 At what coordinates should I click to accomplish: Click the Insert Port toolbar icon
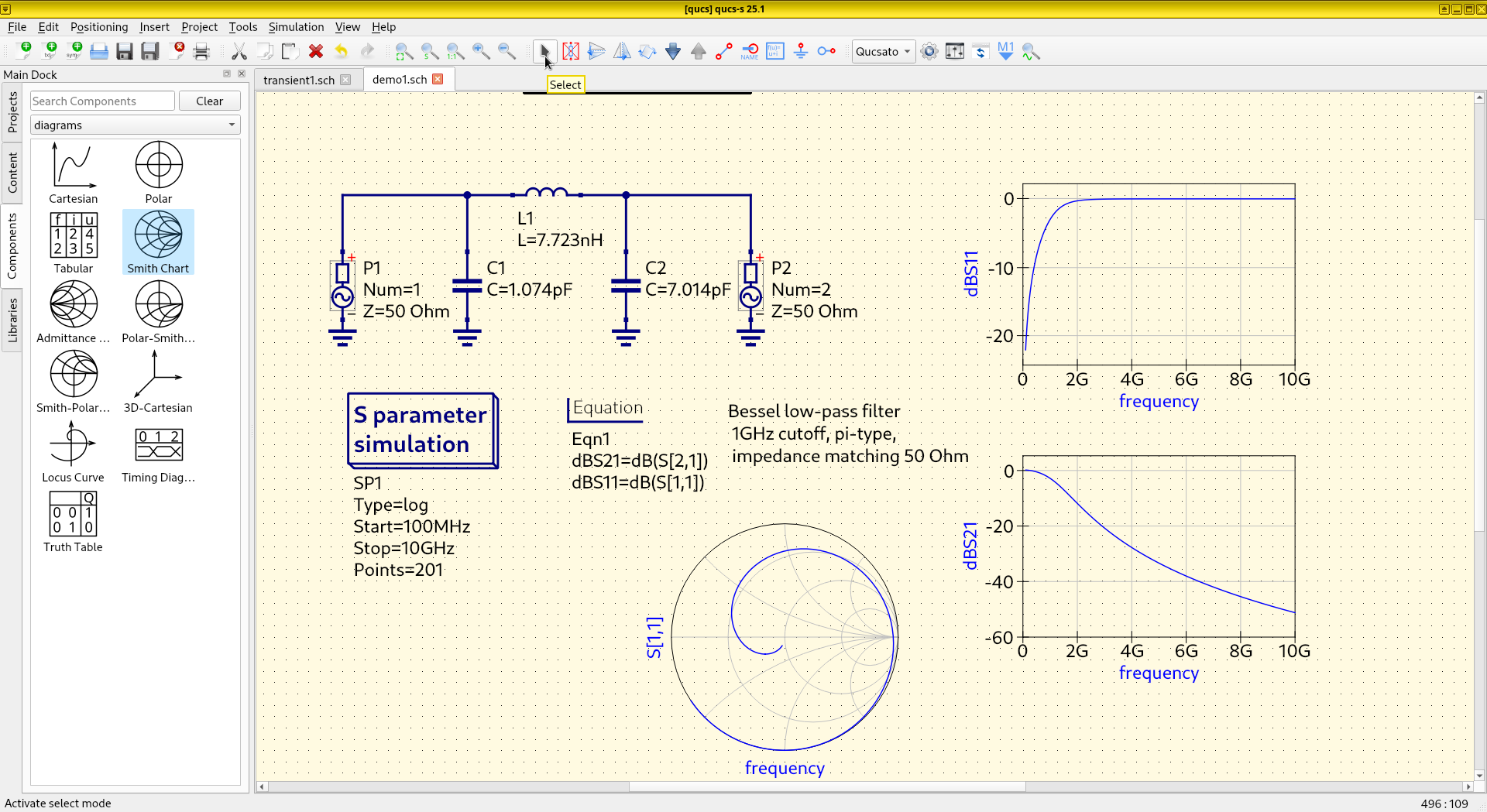[826, 52]
